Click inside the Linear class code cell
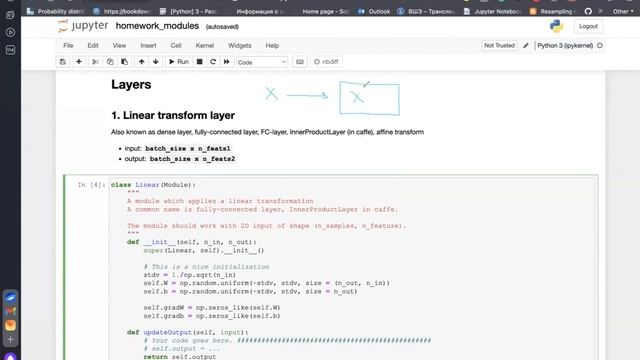Image resolution: width=640 pixels, height=360 pixels. (x=353, y=269)
